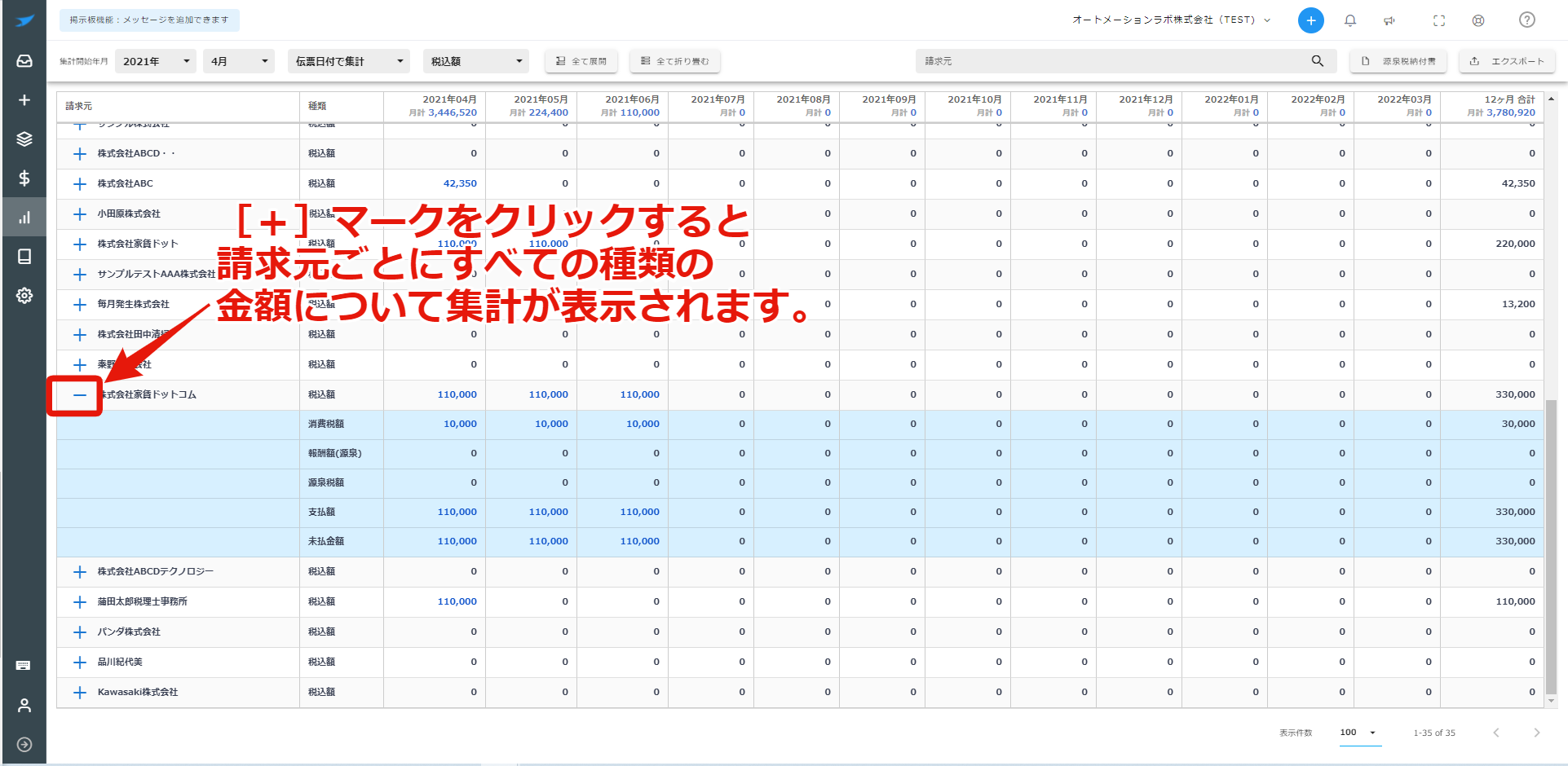This screenshot has height=766, width=1568.
Task: Click the 1-35 of 35 pagination text
Action: click(x=1434, y=733)
